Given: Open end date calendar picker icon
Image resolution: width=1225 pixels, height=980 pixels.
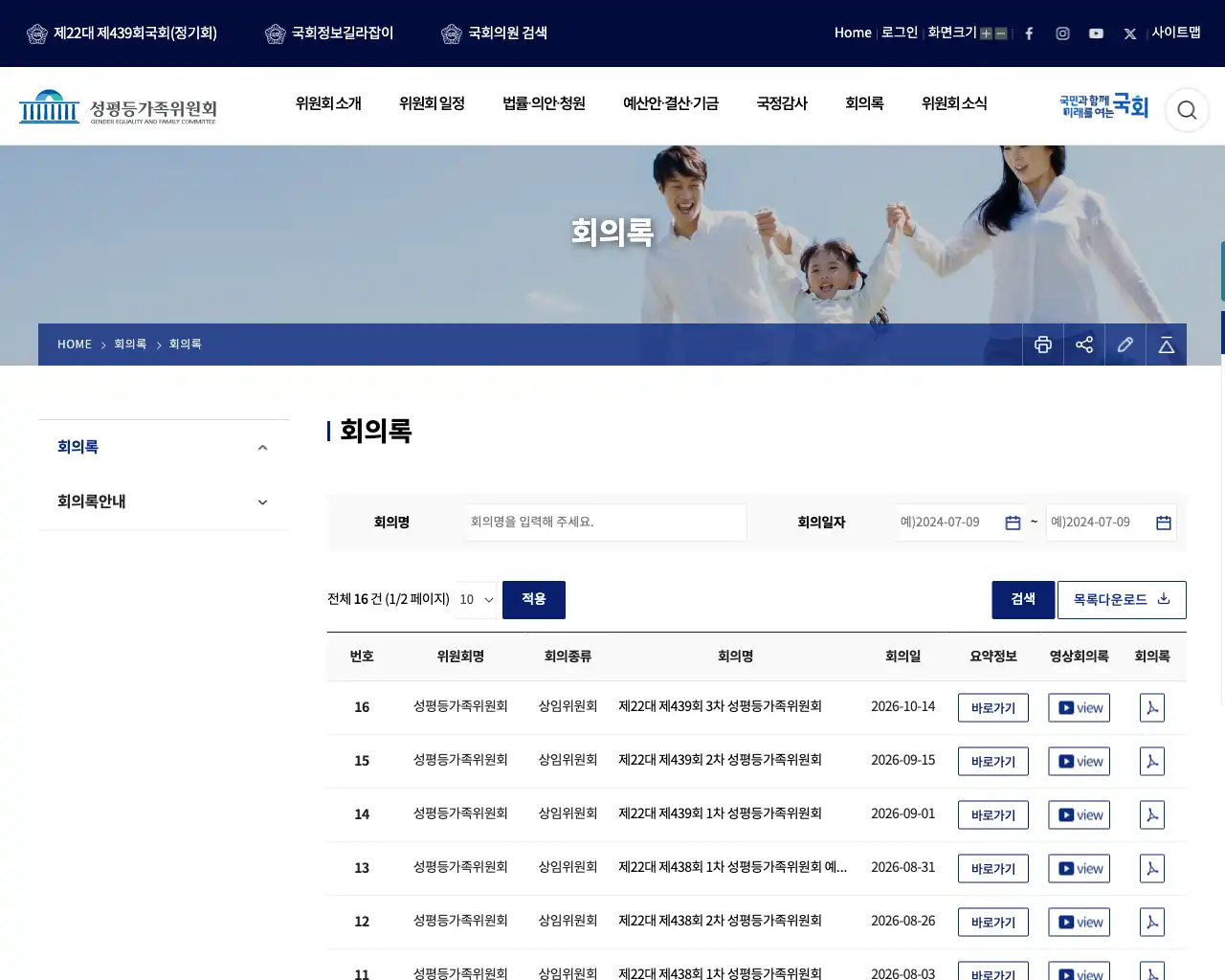Looking at the screenshot, I should (x=1164, y=523).
